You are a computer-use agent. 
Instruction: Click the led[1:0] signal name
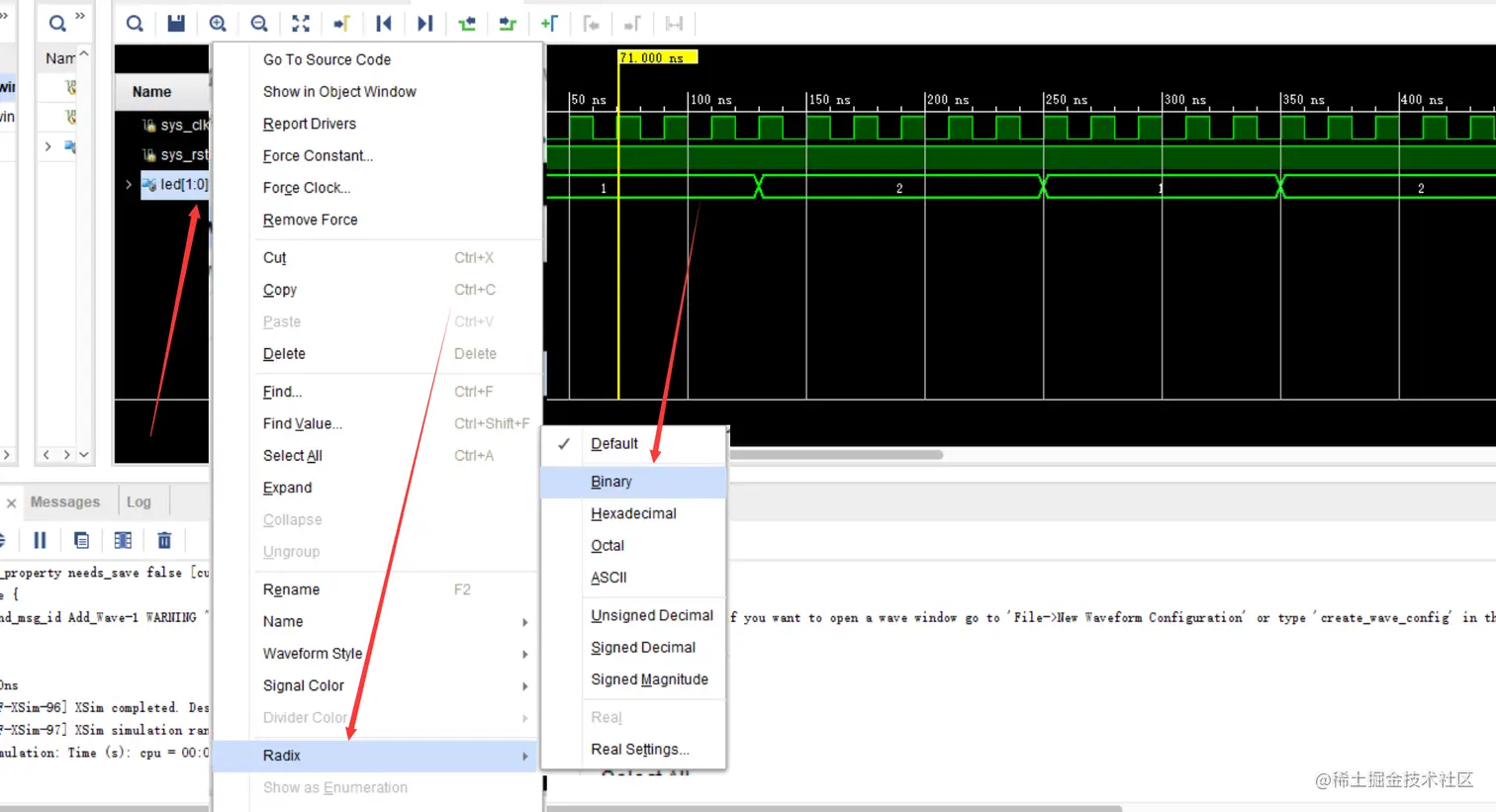(184, 184)
